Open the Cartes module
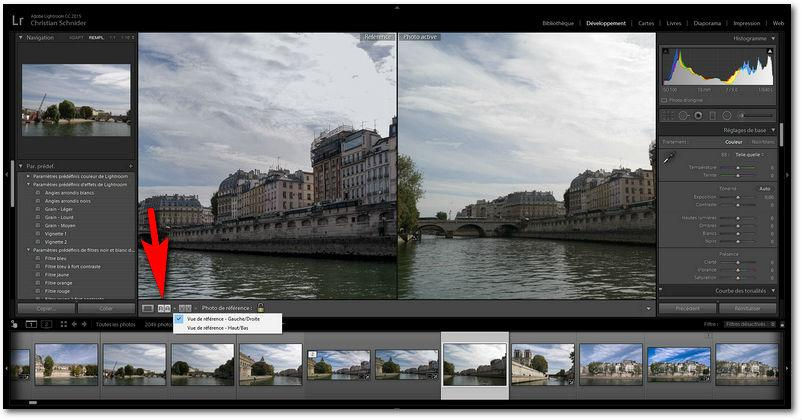Viewport: 802px width, 420px height. [x=646, y=24]
